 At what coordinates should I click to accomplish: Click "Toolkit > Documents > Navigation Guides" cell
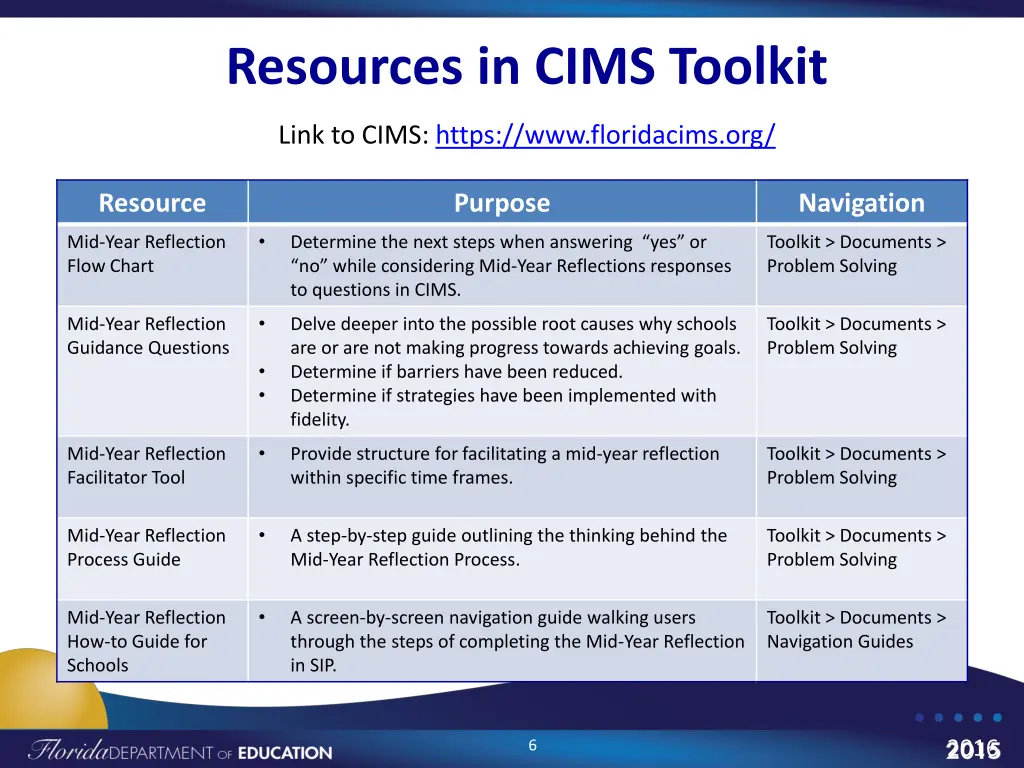coord(861,641)
